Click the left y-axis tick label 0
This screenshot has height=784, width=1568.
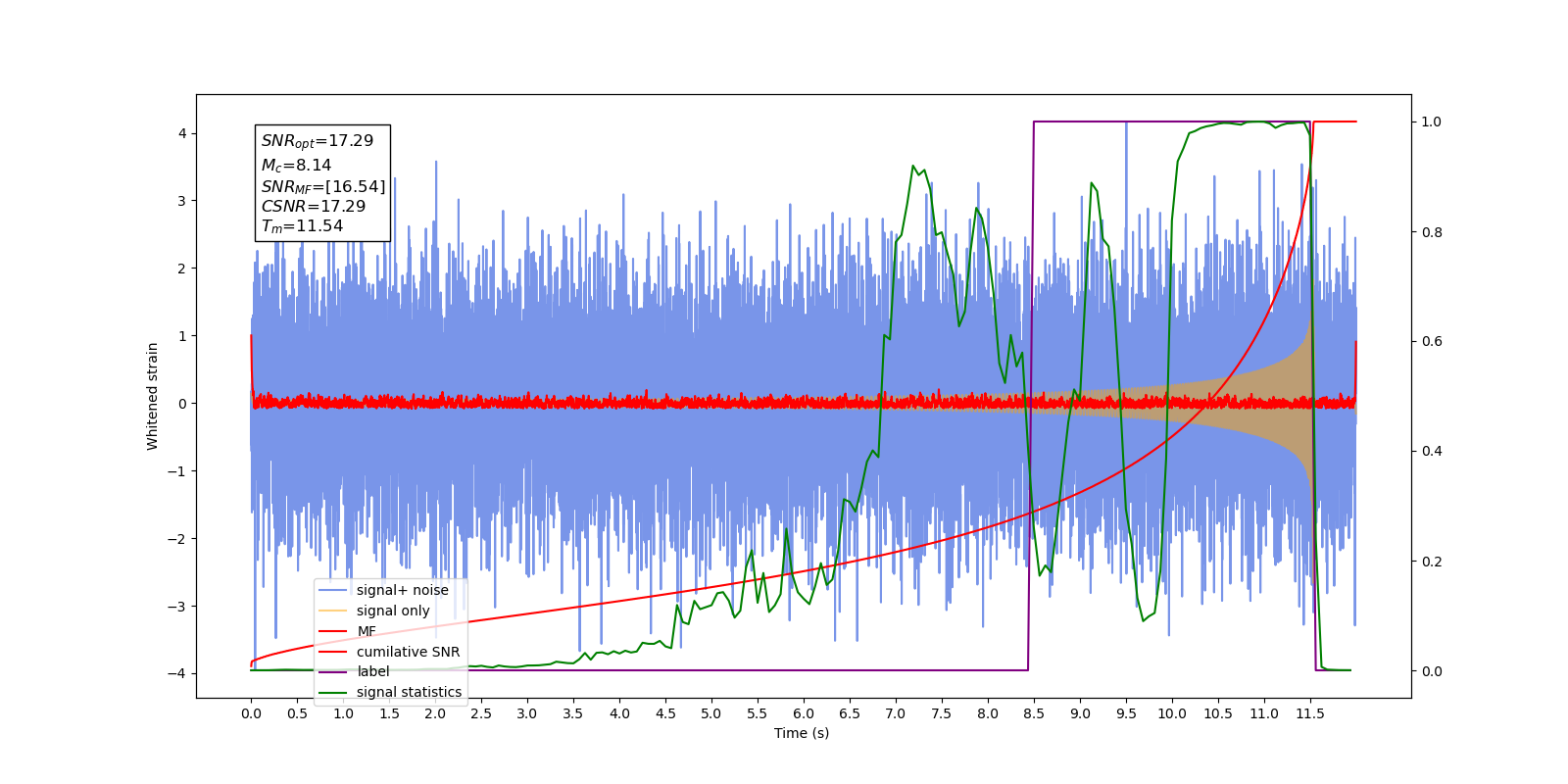182,404
